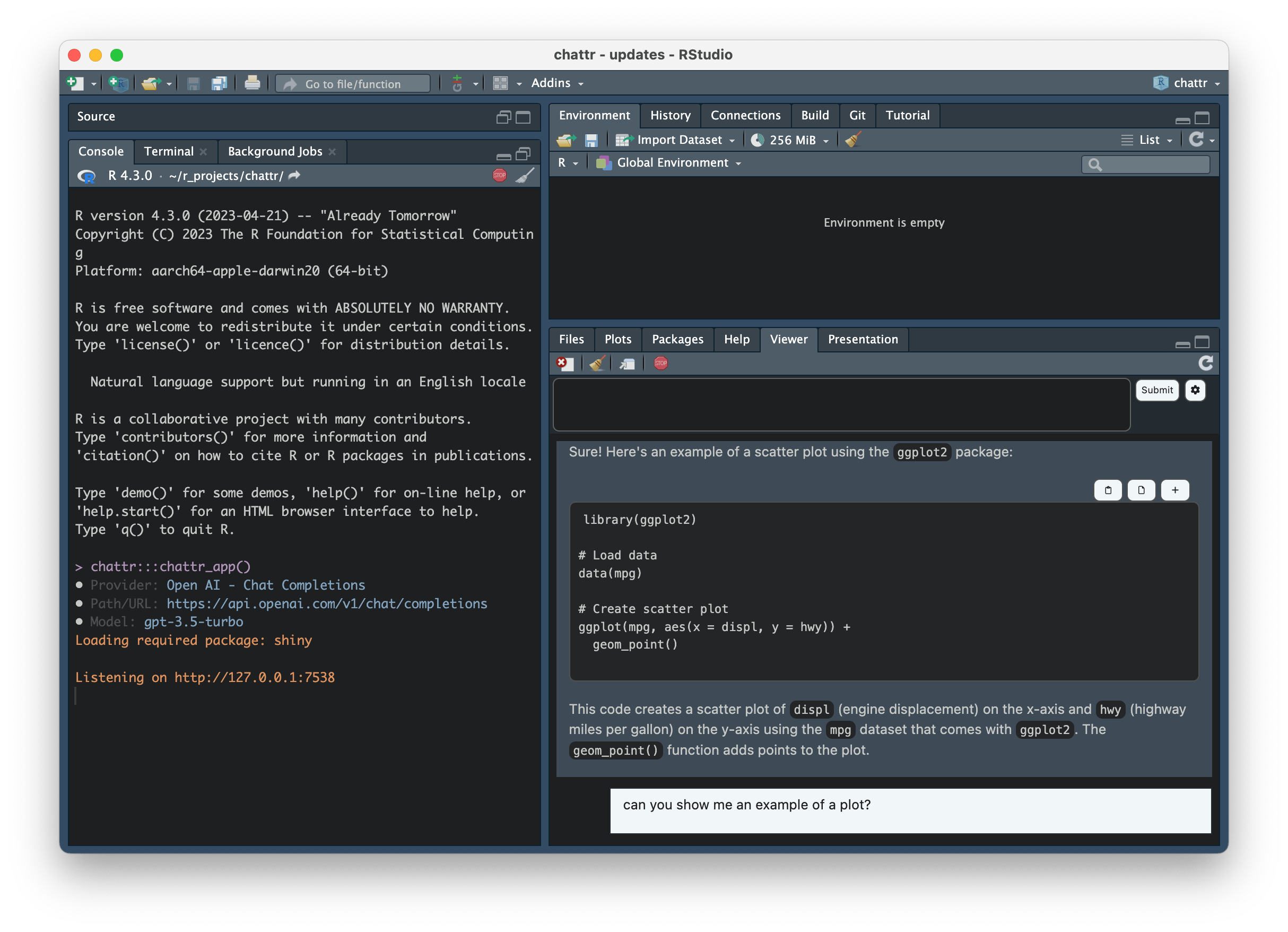Viewport: 1288px width, 932px height.
Task: Switch to the History tab
Action: [x=671, y=115]
